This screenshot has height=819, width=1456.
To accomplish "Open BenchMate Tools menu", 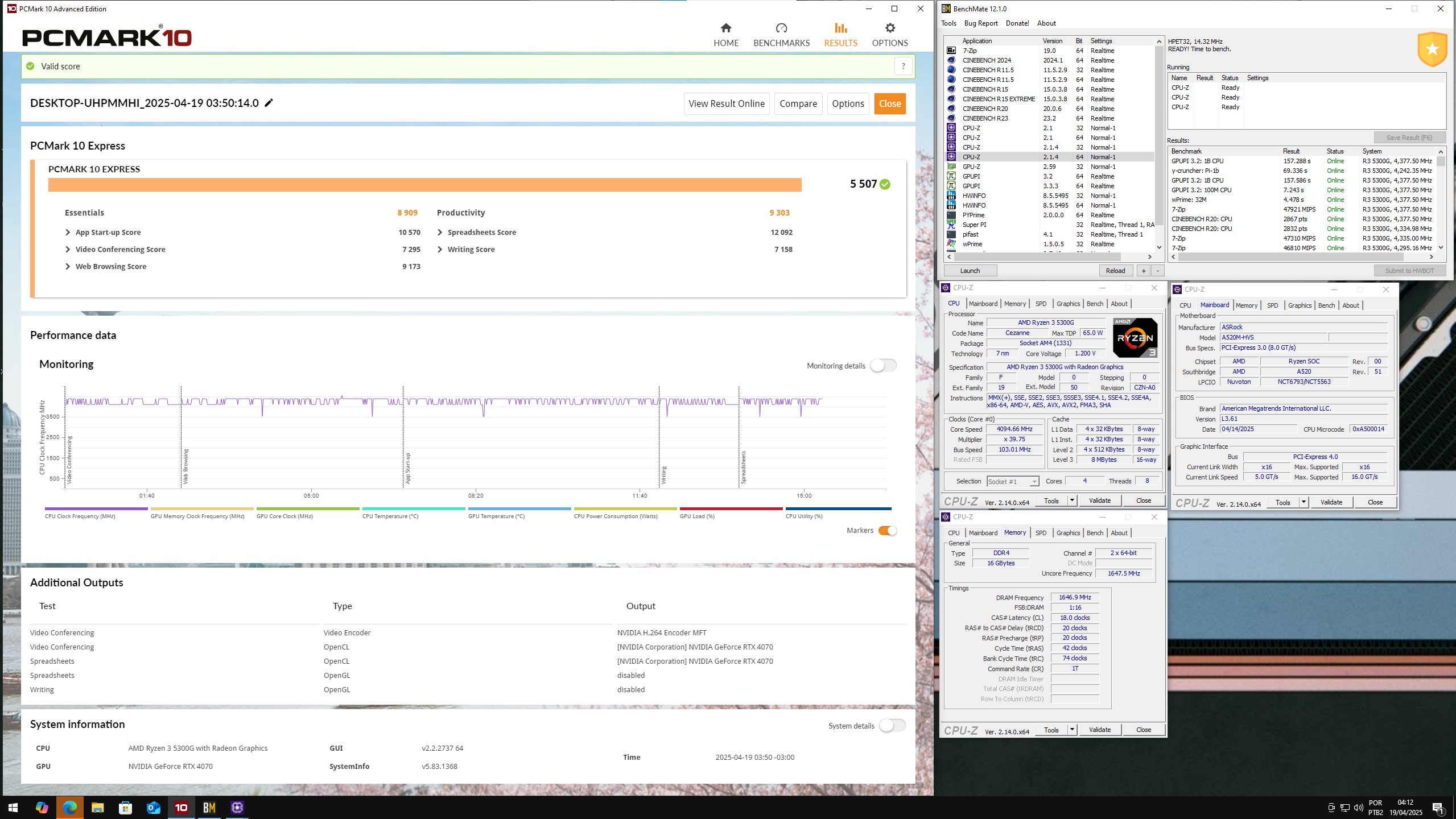I will 948,23.
